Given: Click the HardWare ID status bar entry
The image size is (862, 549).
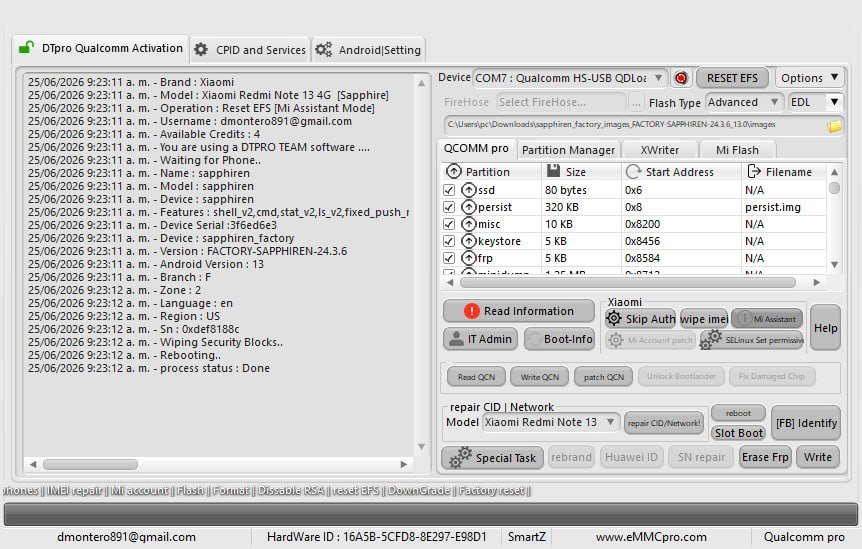Looking at the screenshot, I should pyautogui.click(x=377, y=537).
